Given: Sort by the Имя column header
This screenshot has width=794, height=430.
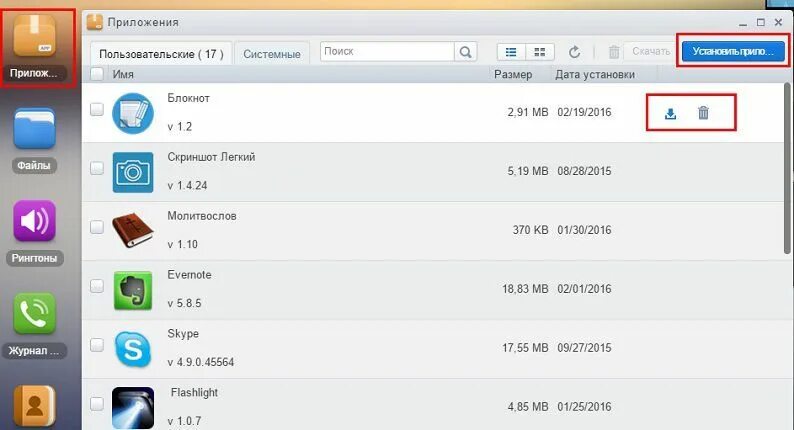Looking at the screenshot, I should click(x=123, y=74).
